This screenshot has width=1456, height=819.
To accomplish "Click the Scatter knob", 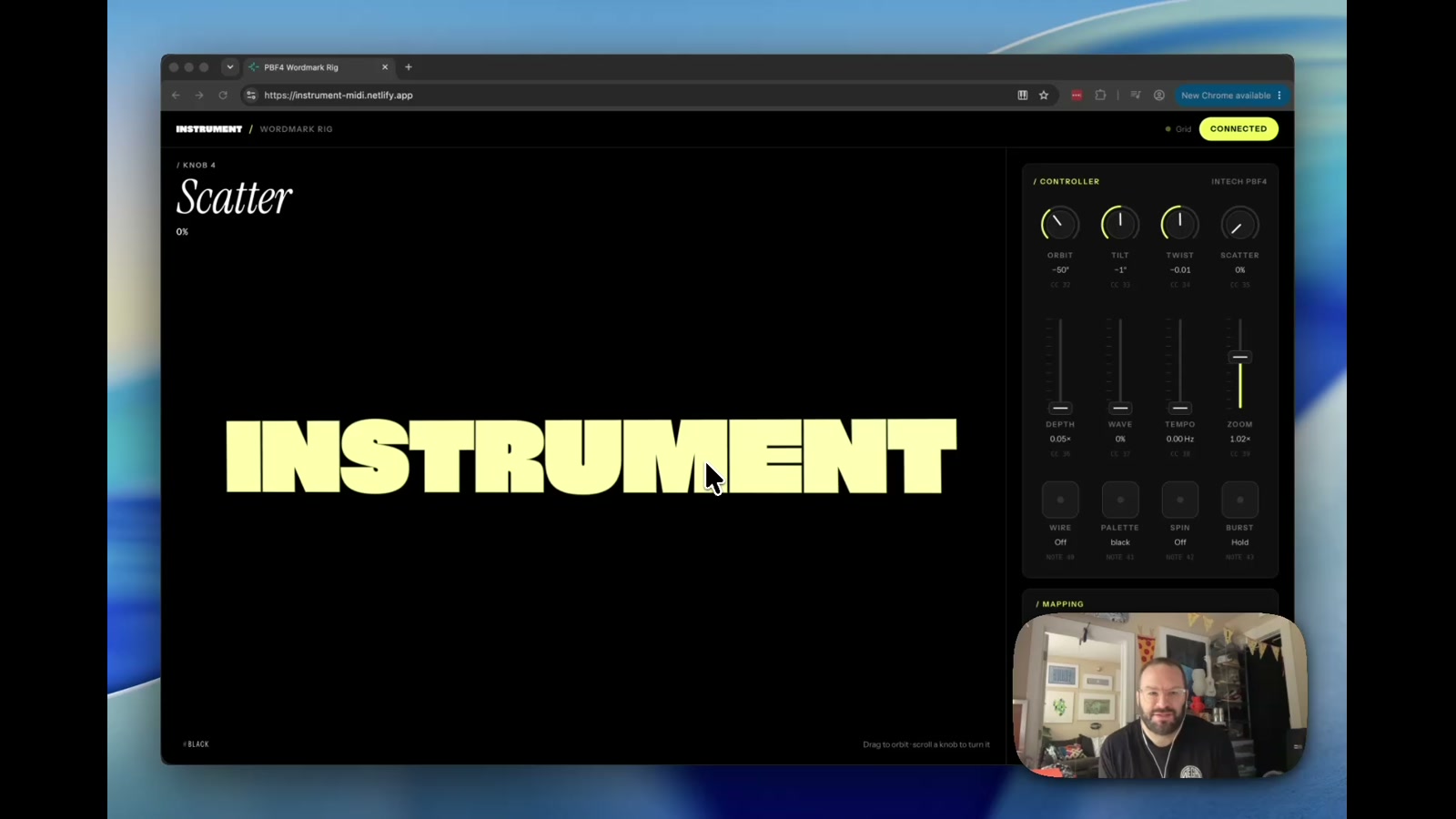I will click(1239, 224).
